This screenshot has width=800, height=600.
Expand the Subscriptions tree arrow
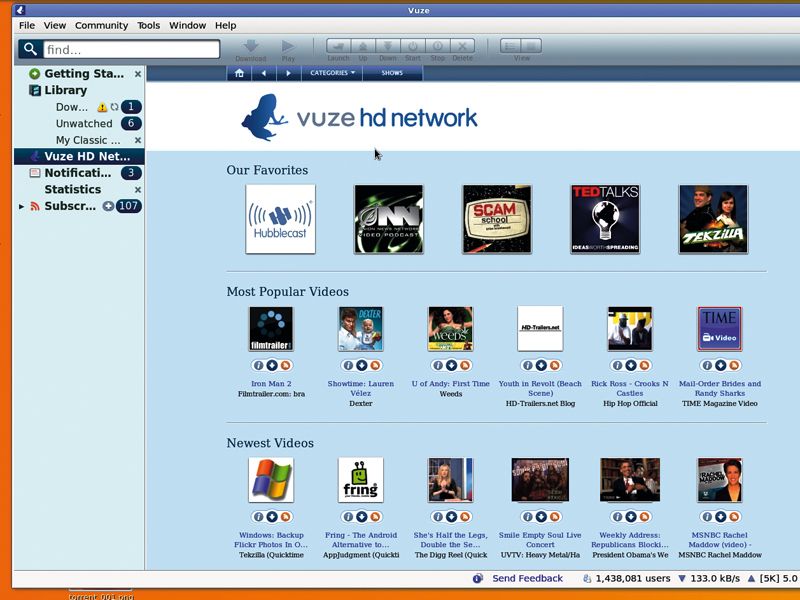pos(21,207)
